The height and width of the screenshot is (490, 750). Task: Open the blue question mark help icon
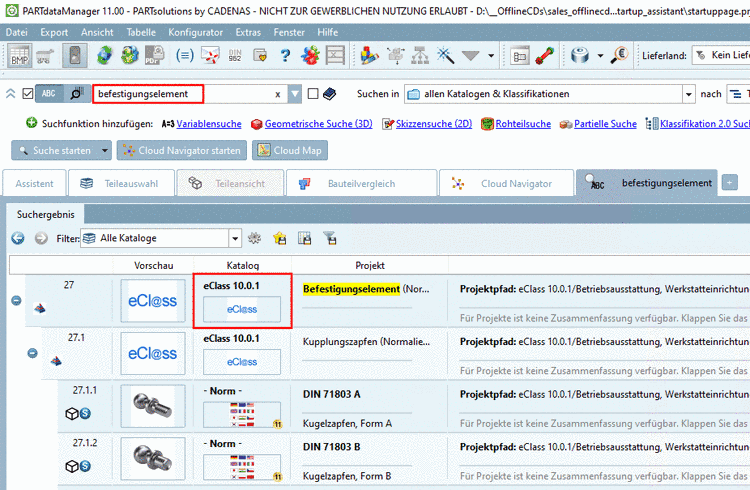(x=285, y=56)
